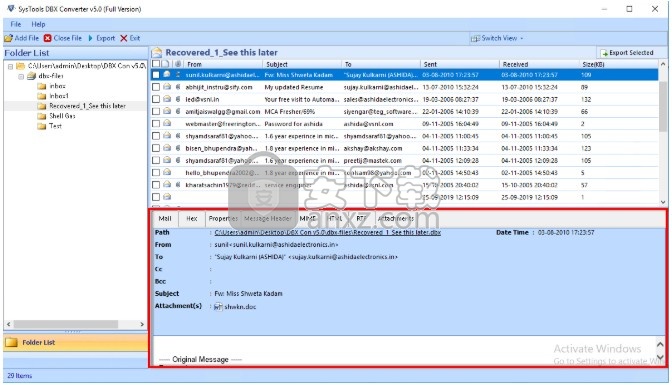Click the folder tree scroll left arrow
Image resolution: width=672 pixels, height=385 pixels.
pos(9,324)
